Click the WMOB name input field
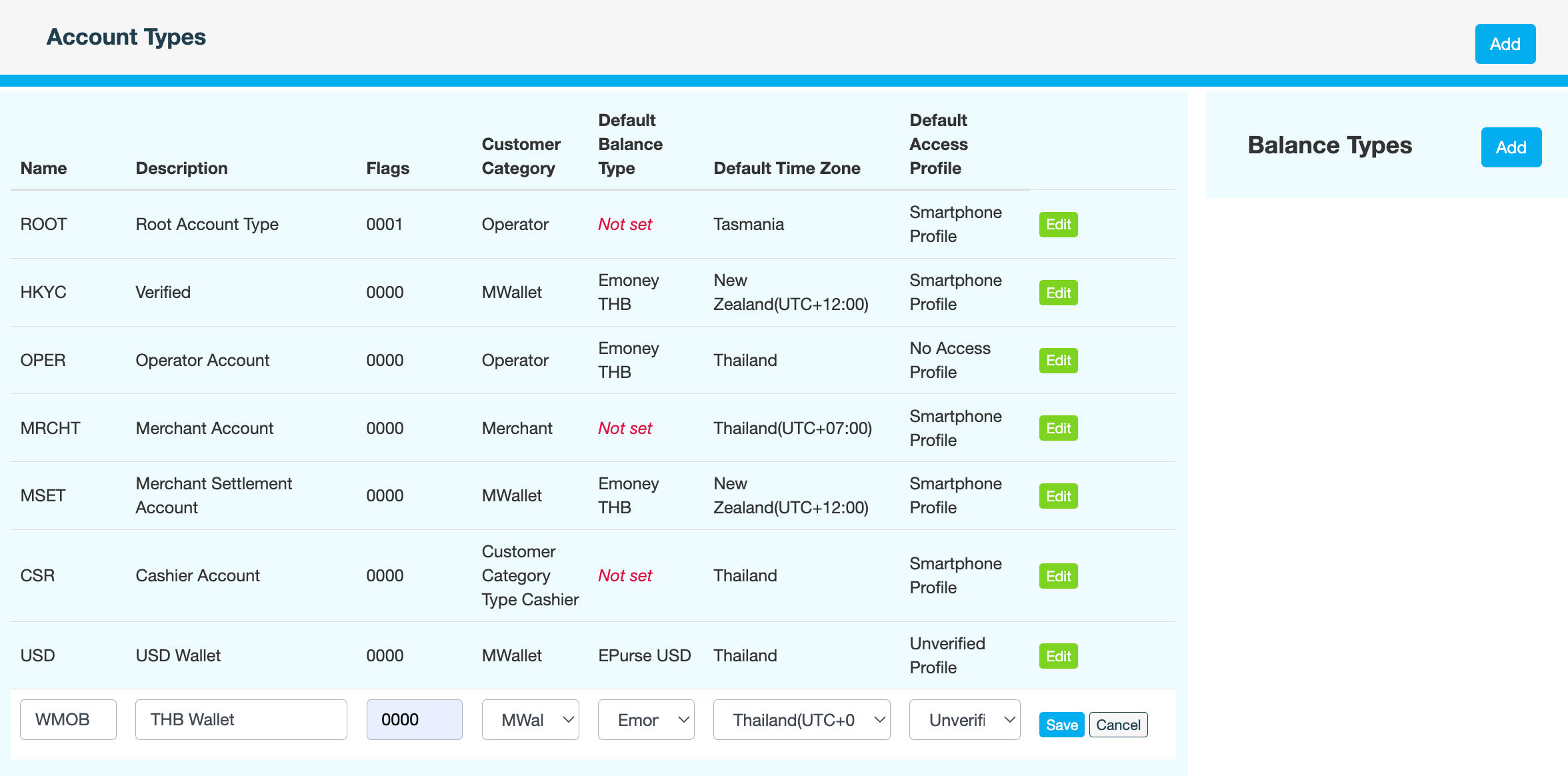This screenshot has height=776, width=1568. [68, 720]
